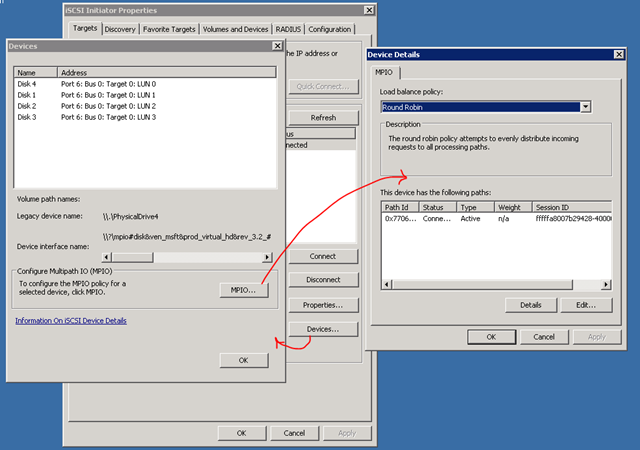Click the MPIO... button in Devices
640x450 pixels.
click(x=244, y=290)
